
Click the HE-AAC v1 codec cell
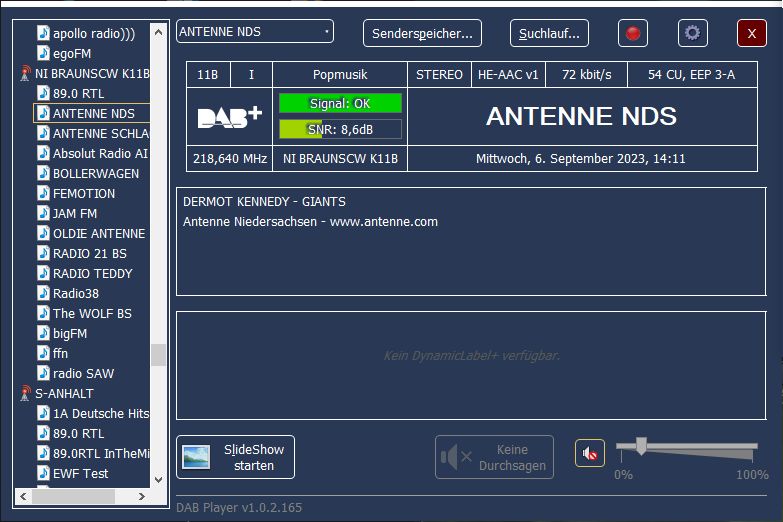pos(508,75)
